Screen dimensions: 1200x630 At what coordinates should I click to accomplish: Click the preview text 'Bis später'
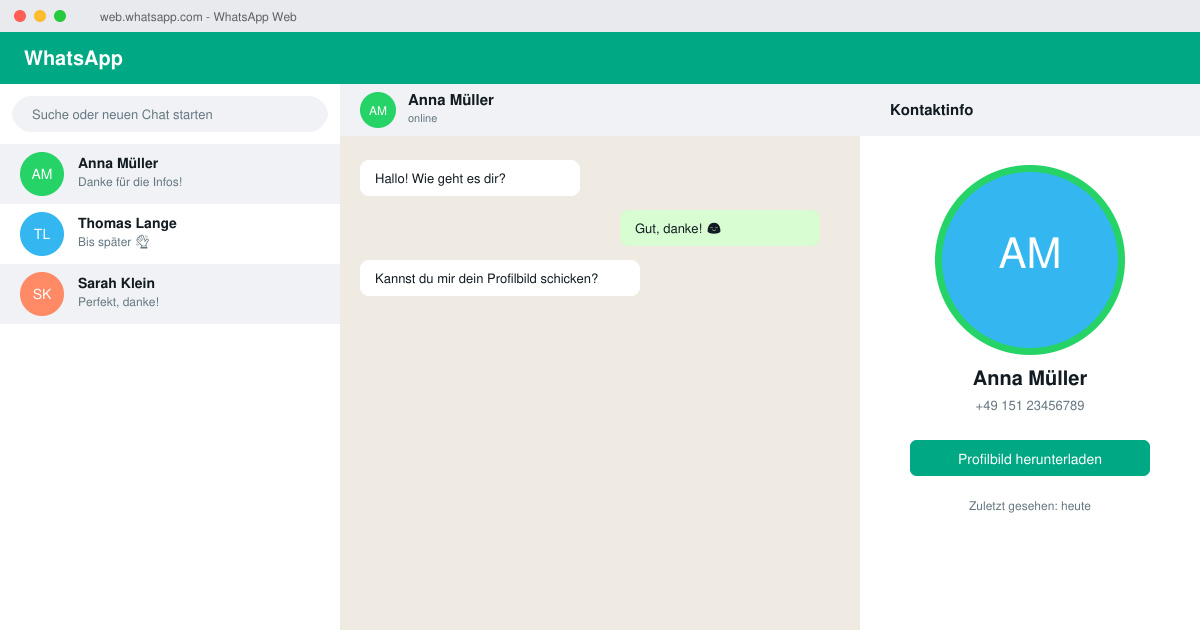pos(105,242)
